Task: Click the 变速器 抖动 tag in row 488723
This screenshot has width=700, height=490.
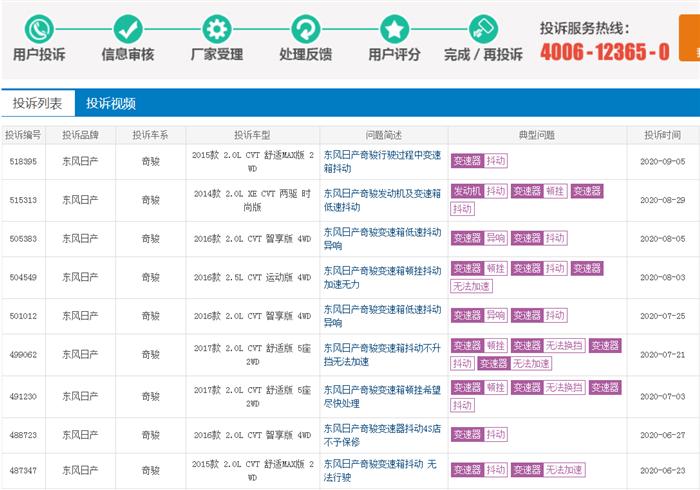Action: point(479,434)
